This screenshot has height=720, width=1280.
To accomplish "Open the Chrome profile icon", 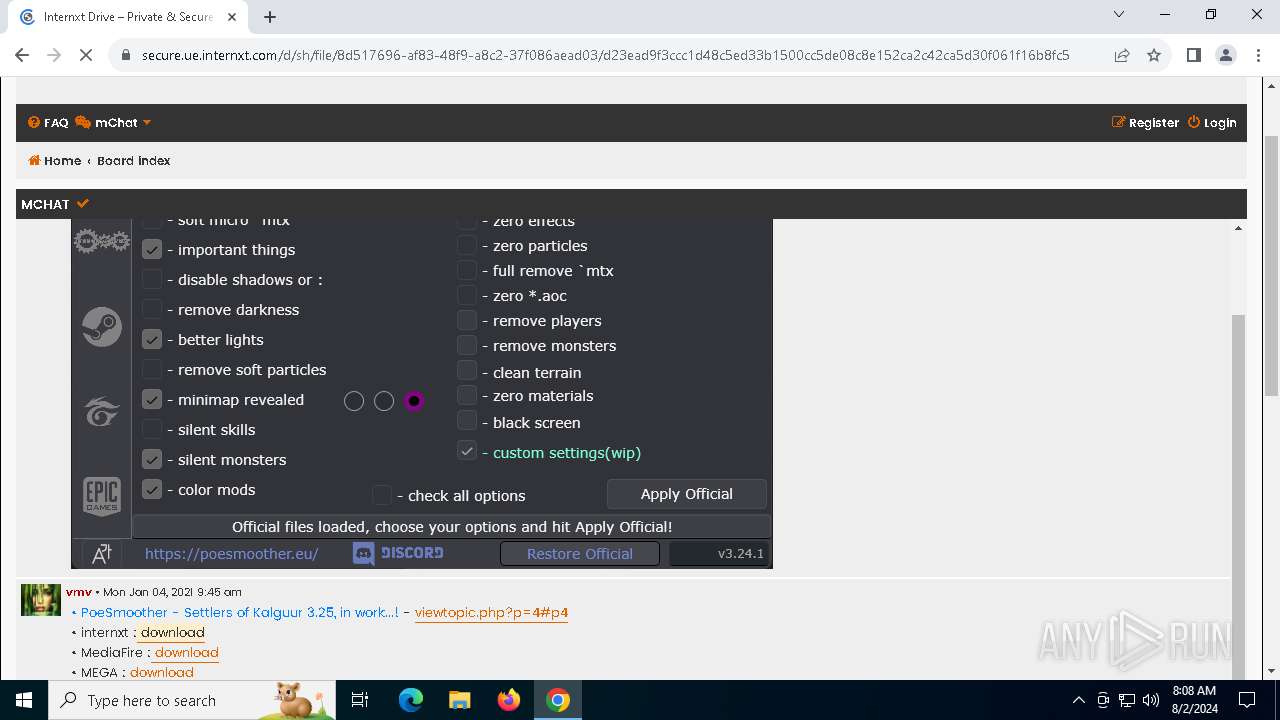I will pyautogui.click(x=1226, y=56).
